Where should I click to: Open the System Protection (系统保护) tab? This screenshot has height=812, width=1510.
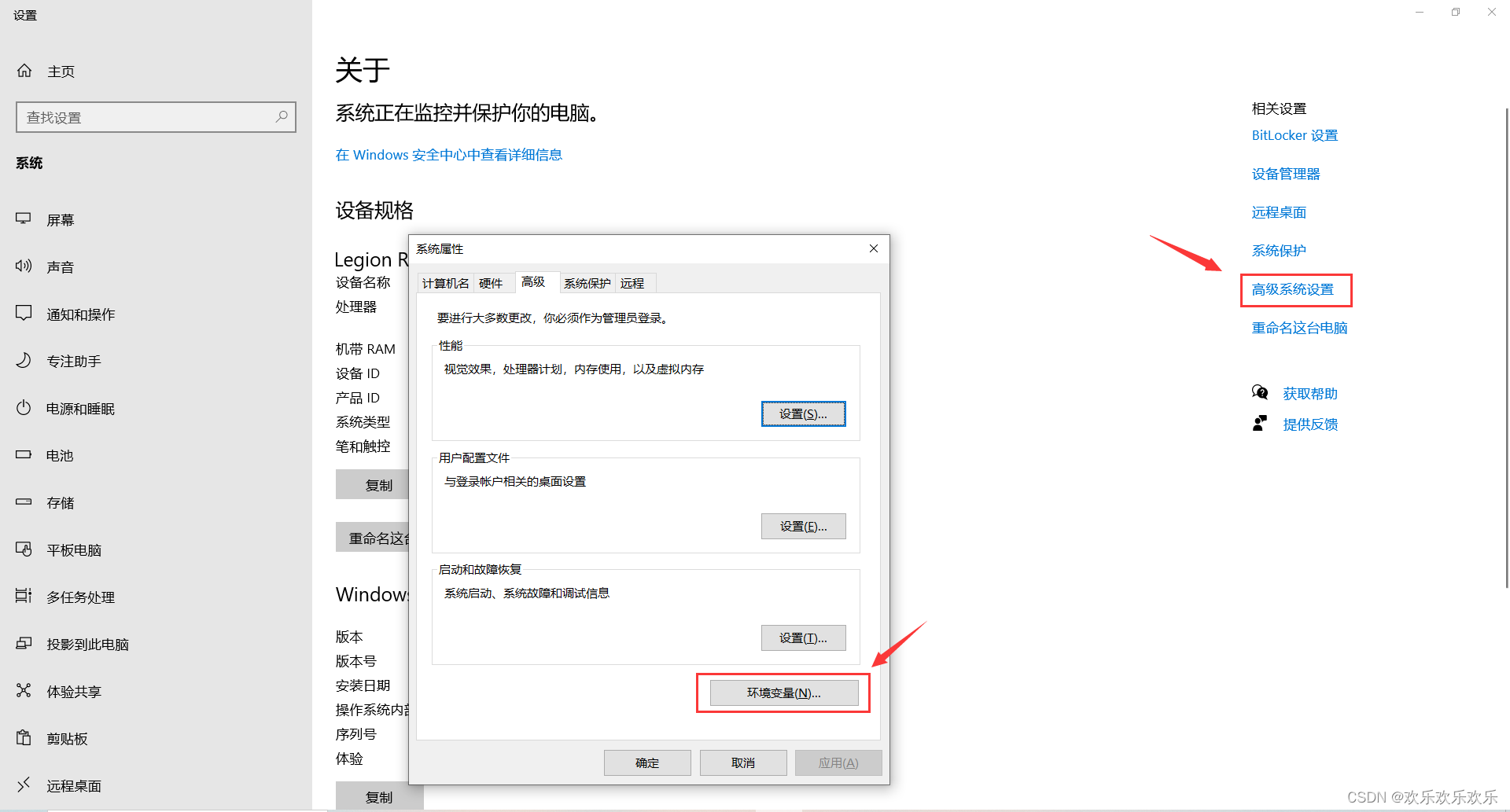click(587, 283)
